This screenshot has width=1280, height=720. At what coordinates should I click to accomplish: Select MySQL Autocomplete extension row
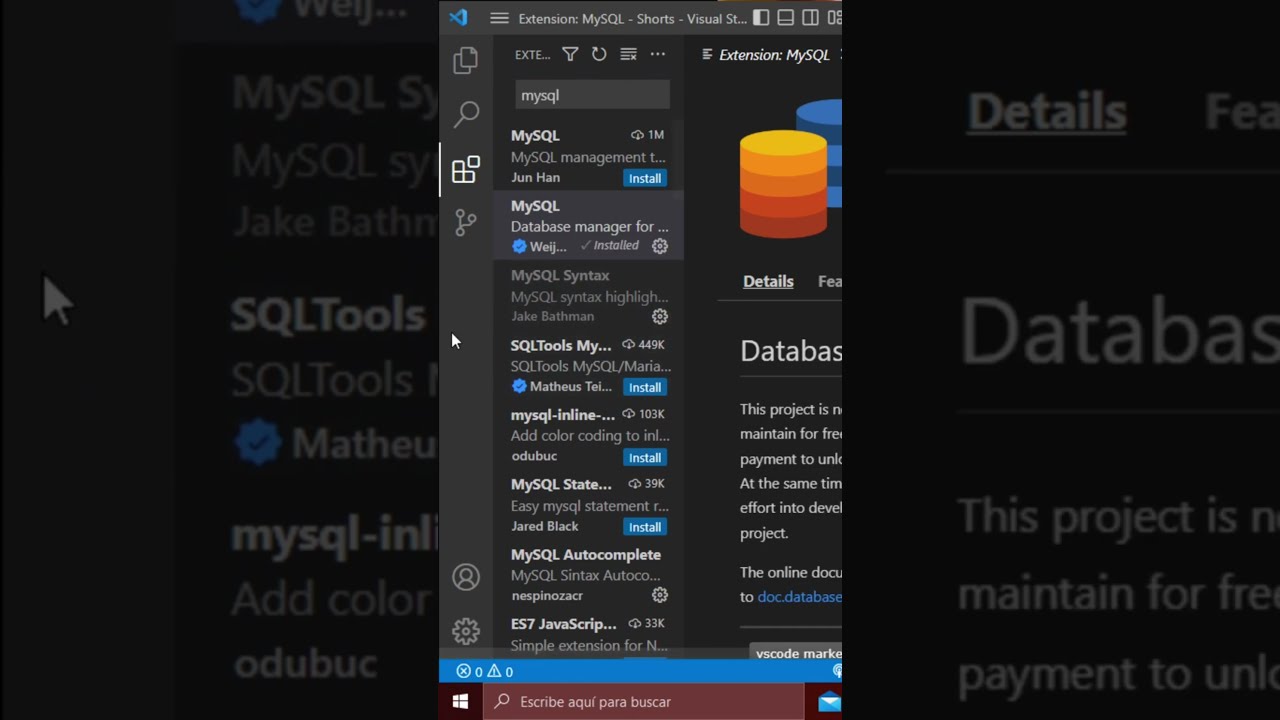point(588,575)
